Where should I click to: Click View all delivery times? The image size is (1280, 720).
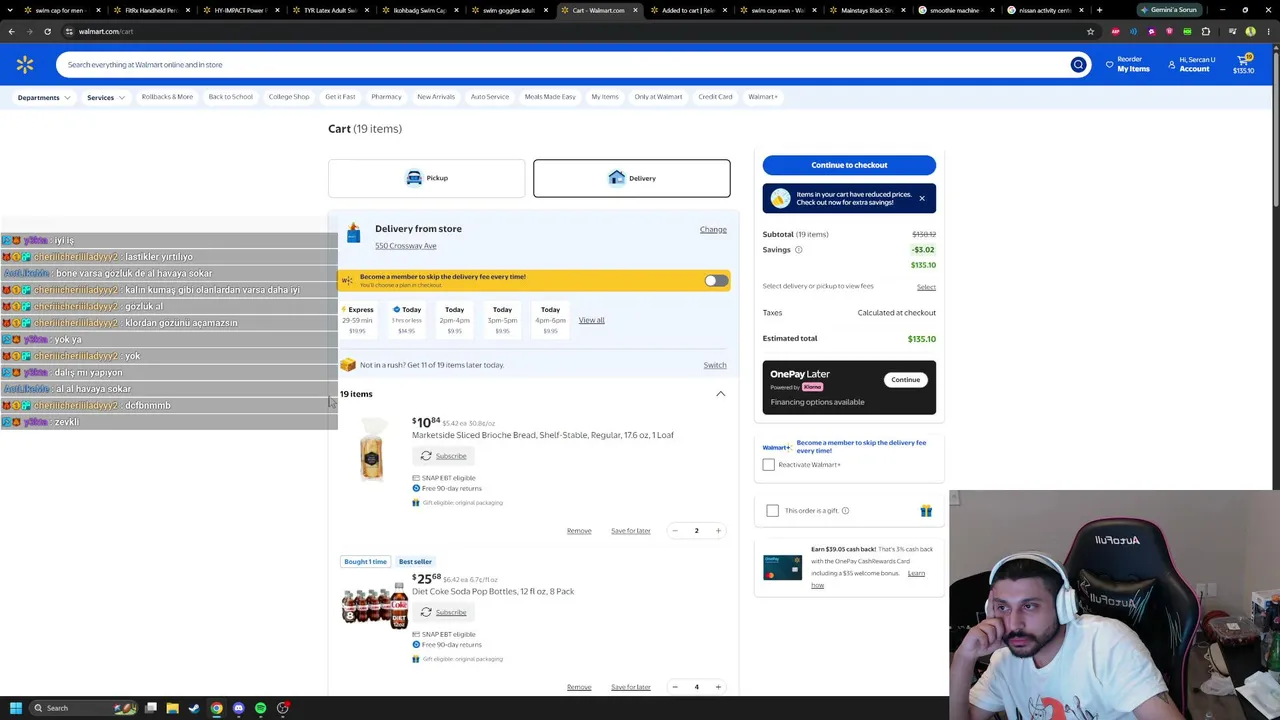click(x=591, y=320)
